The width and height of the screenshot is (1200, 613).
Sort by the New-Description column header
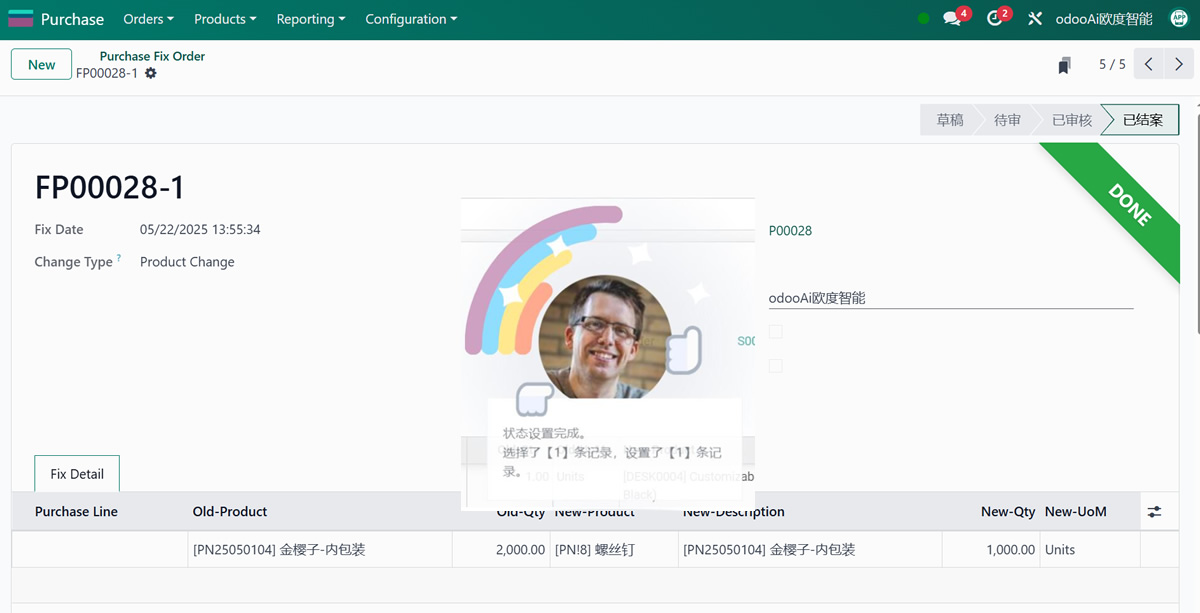(x=733, y=512)
